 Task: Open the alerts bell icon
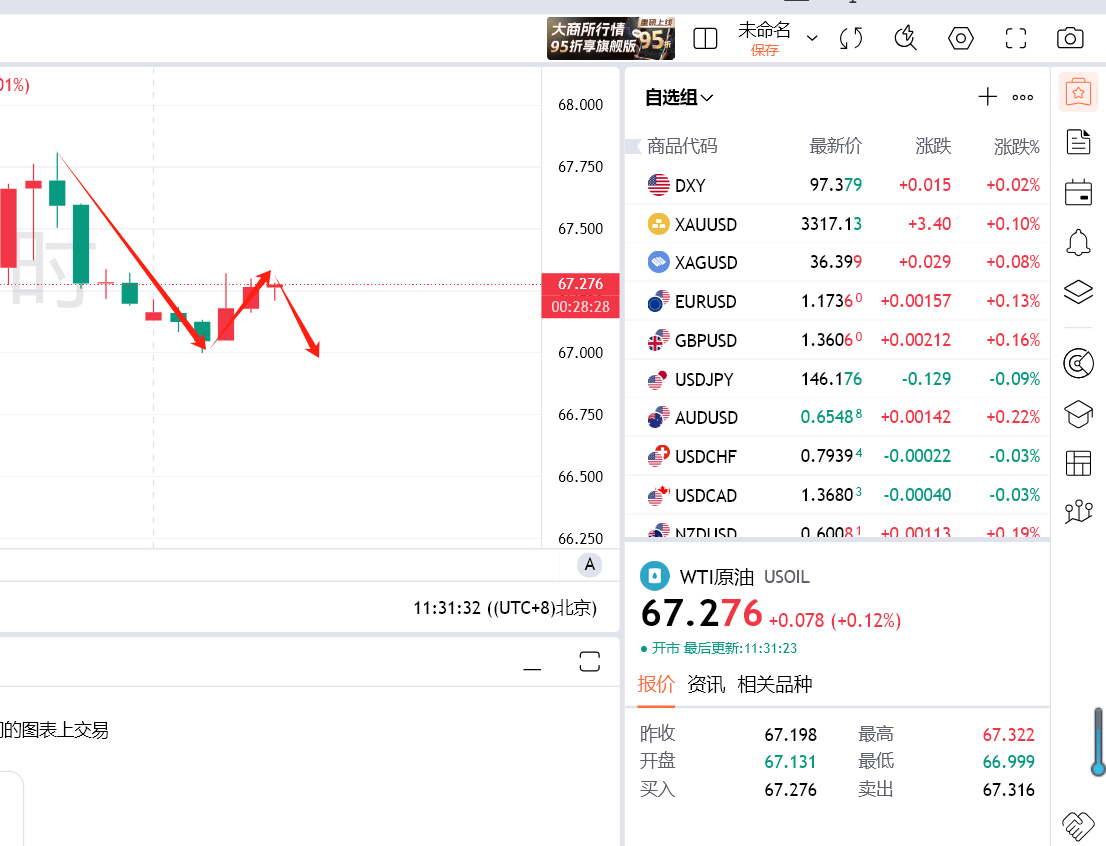pos(1078,242)
